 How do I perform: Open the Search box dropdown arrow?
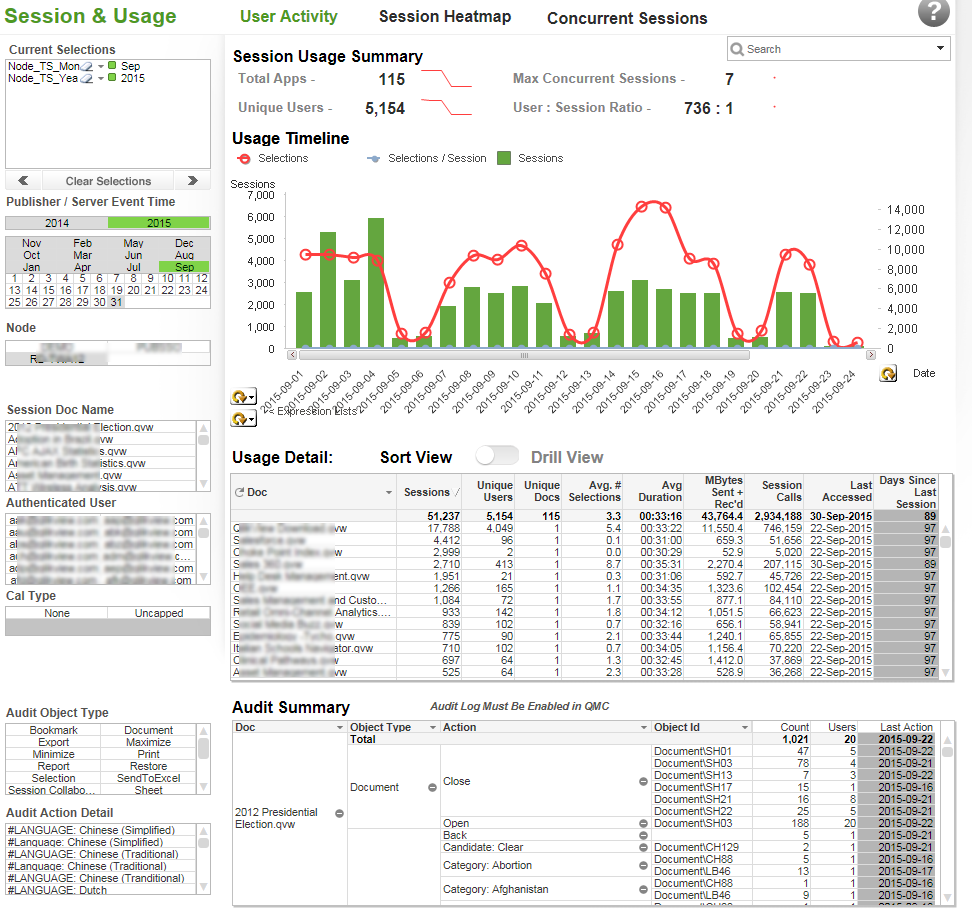coord(940,48)
